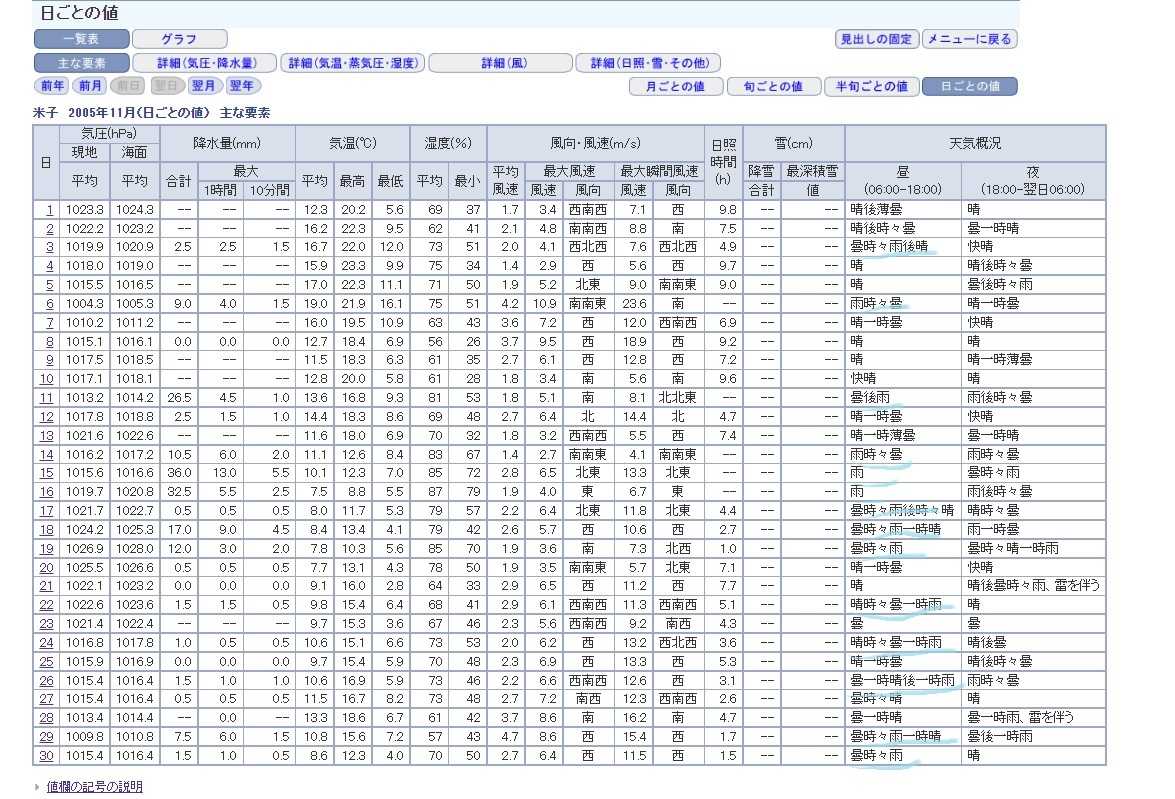Open the day 7 link
This screenshot has height=799, width=1175.
point(50,322)
